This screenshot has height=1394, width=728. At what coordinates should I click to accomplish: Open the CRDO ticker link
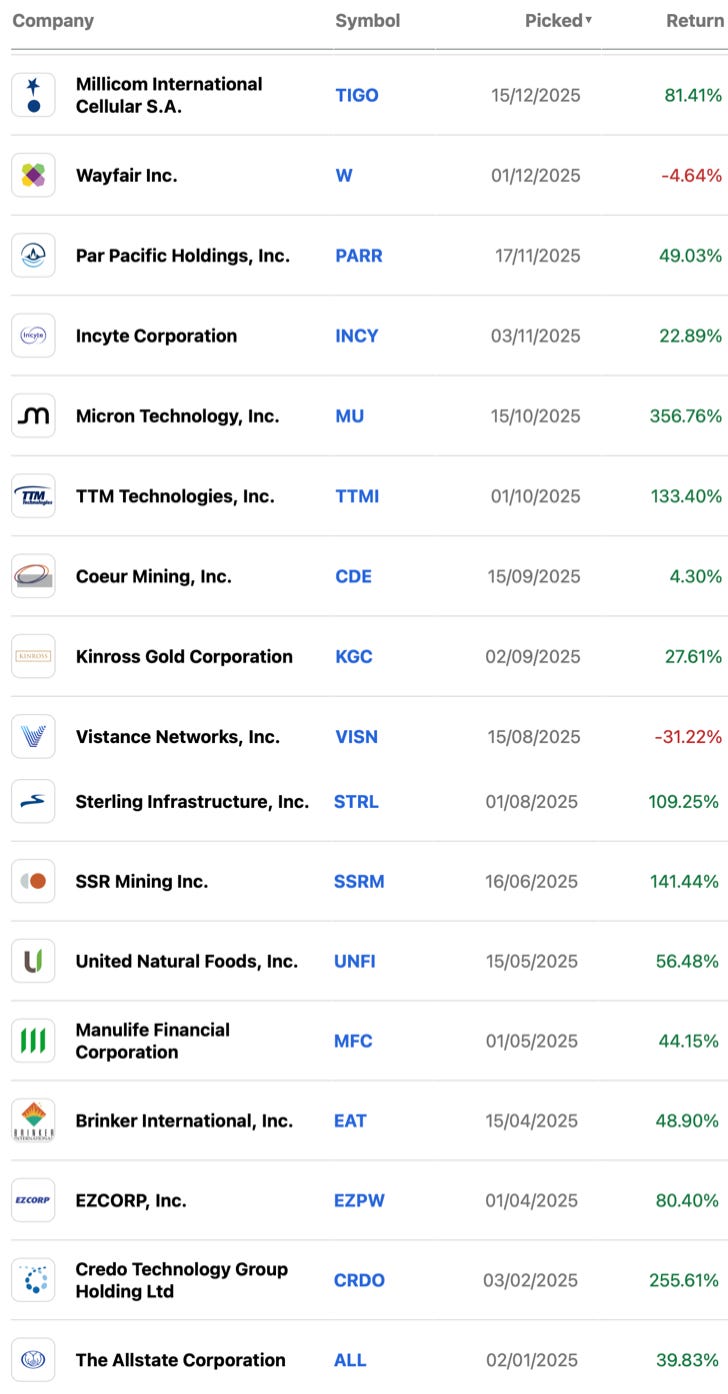point(359,1280)
